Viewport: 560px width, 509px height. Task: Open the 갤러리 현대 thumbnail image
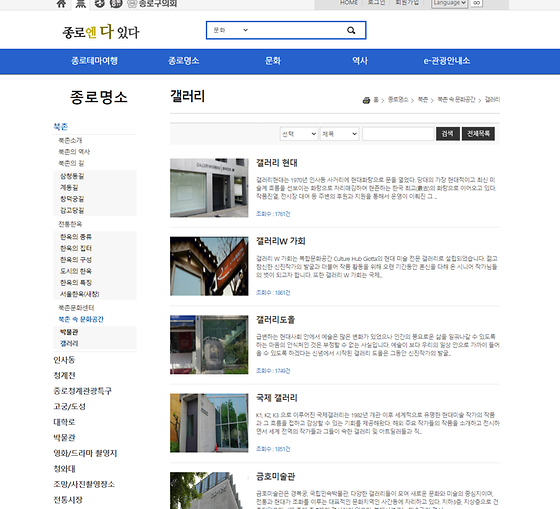(209, 188)
